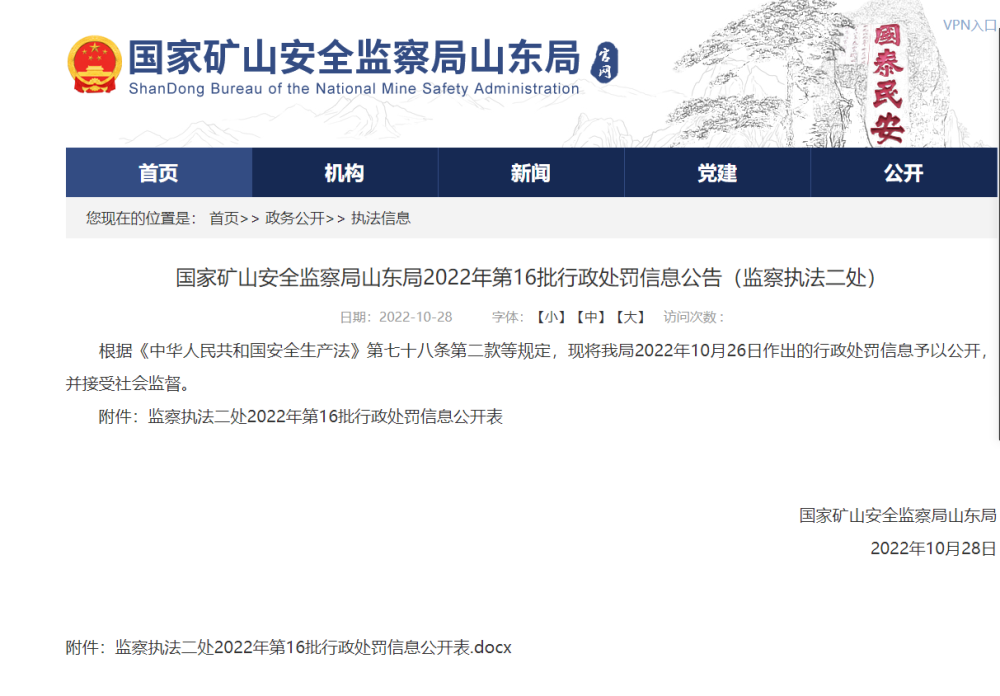Click the English ShanDong Bureau subtitle text
Viewport: 1000px width, 696px height.
354,89
